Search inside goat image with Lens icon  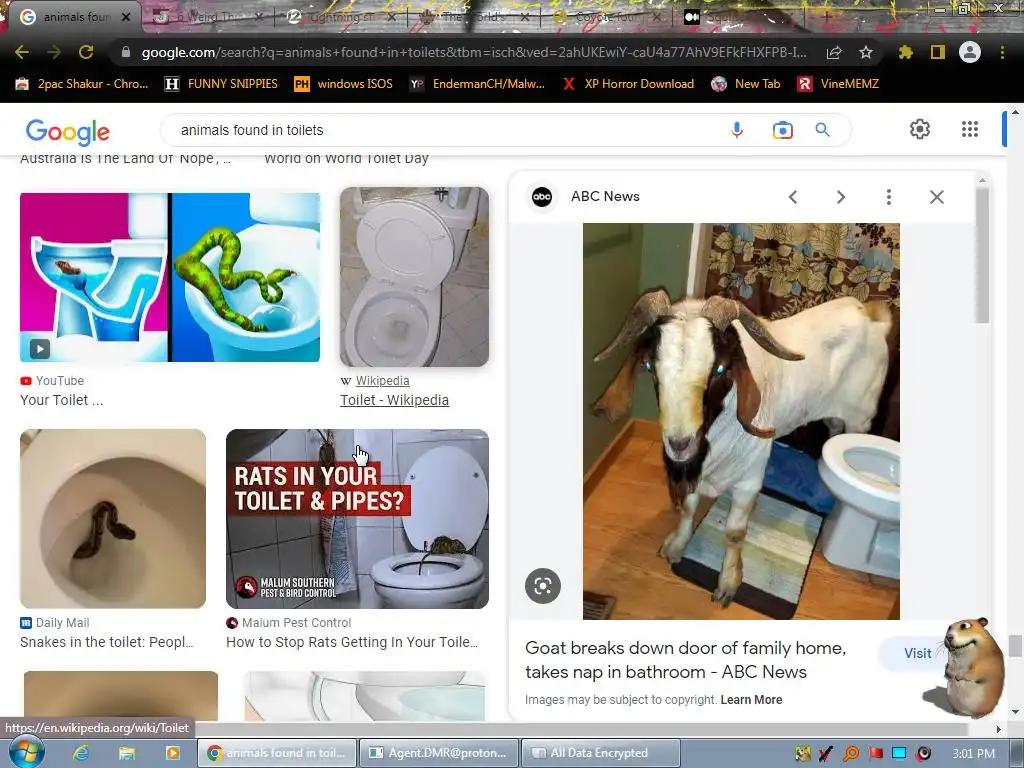click(543, 586)
